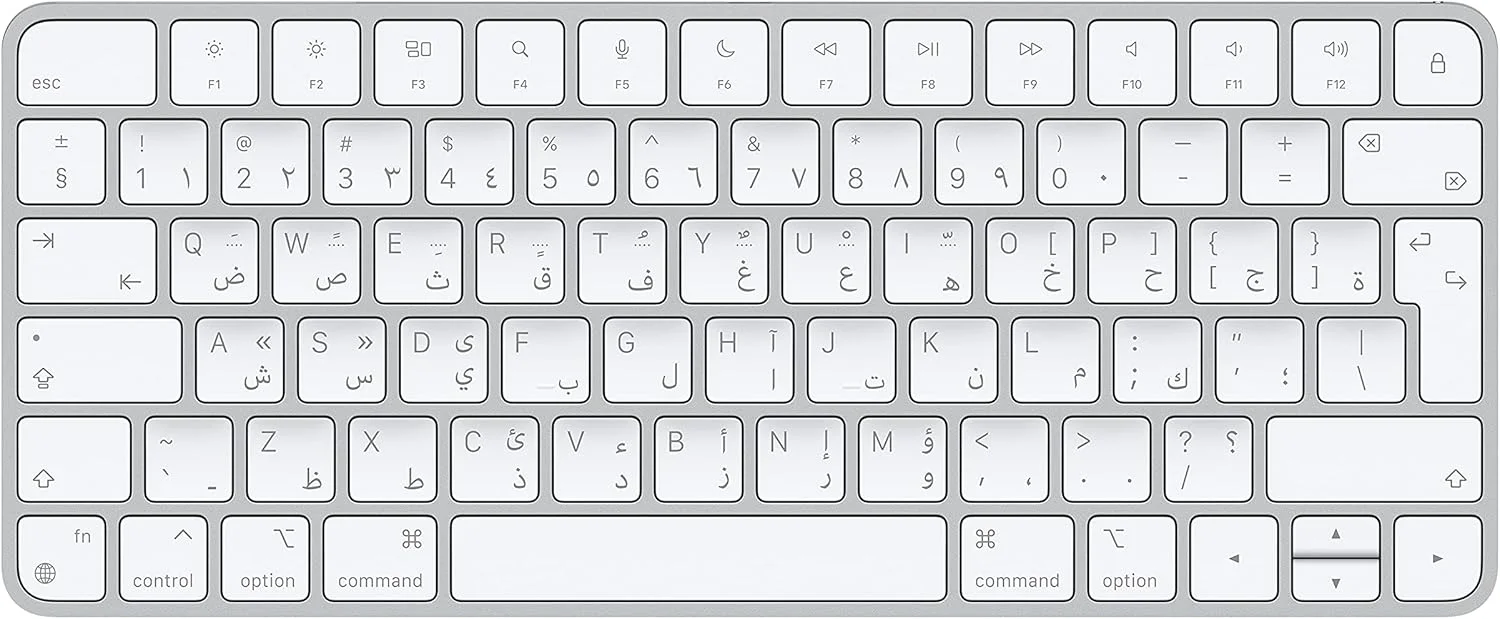The height and width of the screenshot is (619, 1500).
Task: Click the up arrow key
Action: pos(1336,535)
